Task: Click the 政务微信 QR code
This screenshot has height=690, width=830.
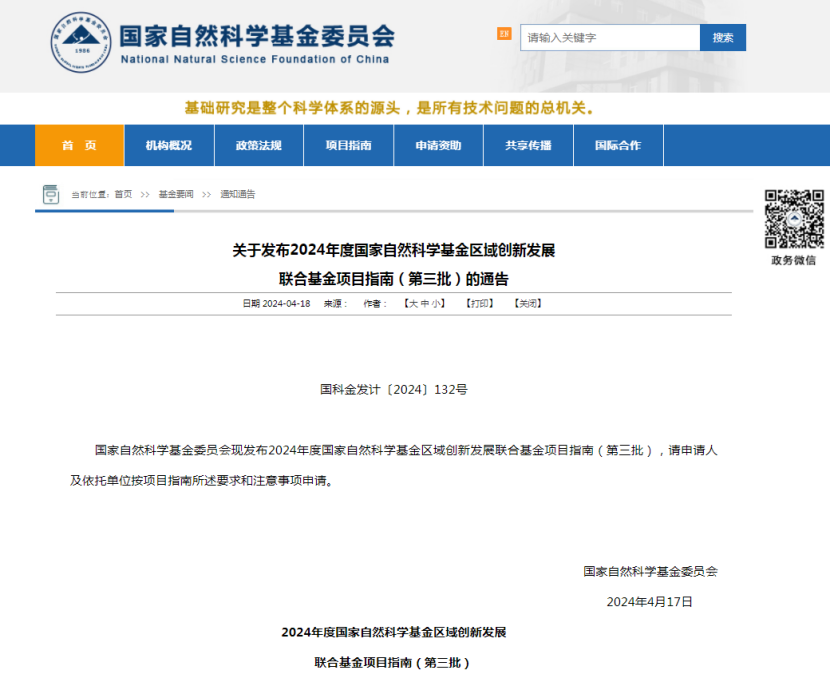Action: point(794,218)
